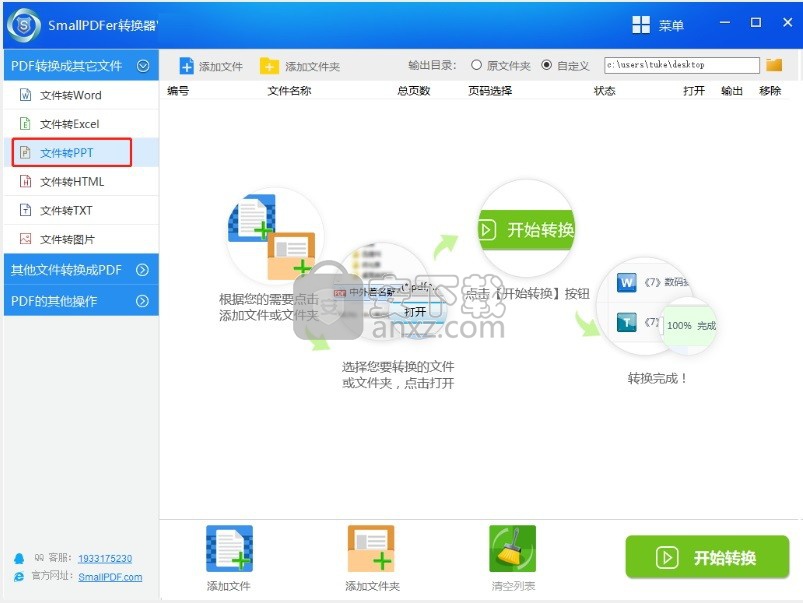Image resolution: width=803 pixels, height=603 pixels.
Task: Click the TXT document icon in sidebar
Action: (x=25, y=210)
